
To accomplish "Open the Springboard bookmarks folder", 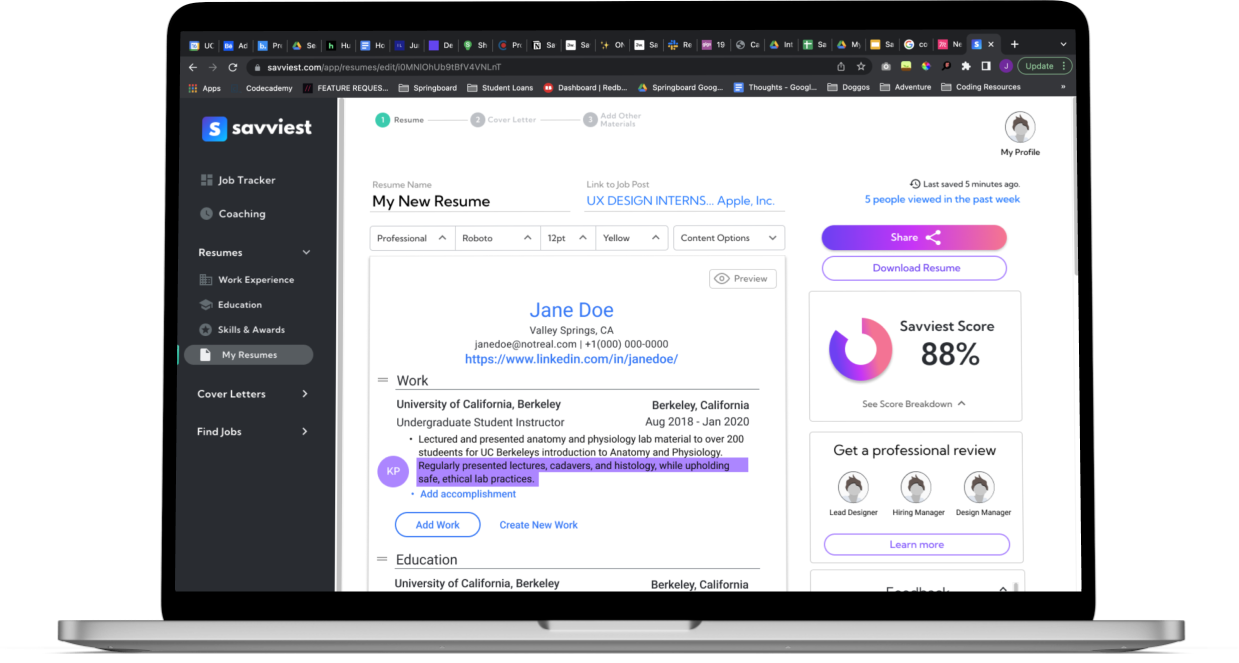I will tap(428, 88).
